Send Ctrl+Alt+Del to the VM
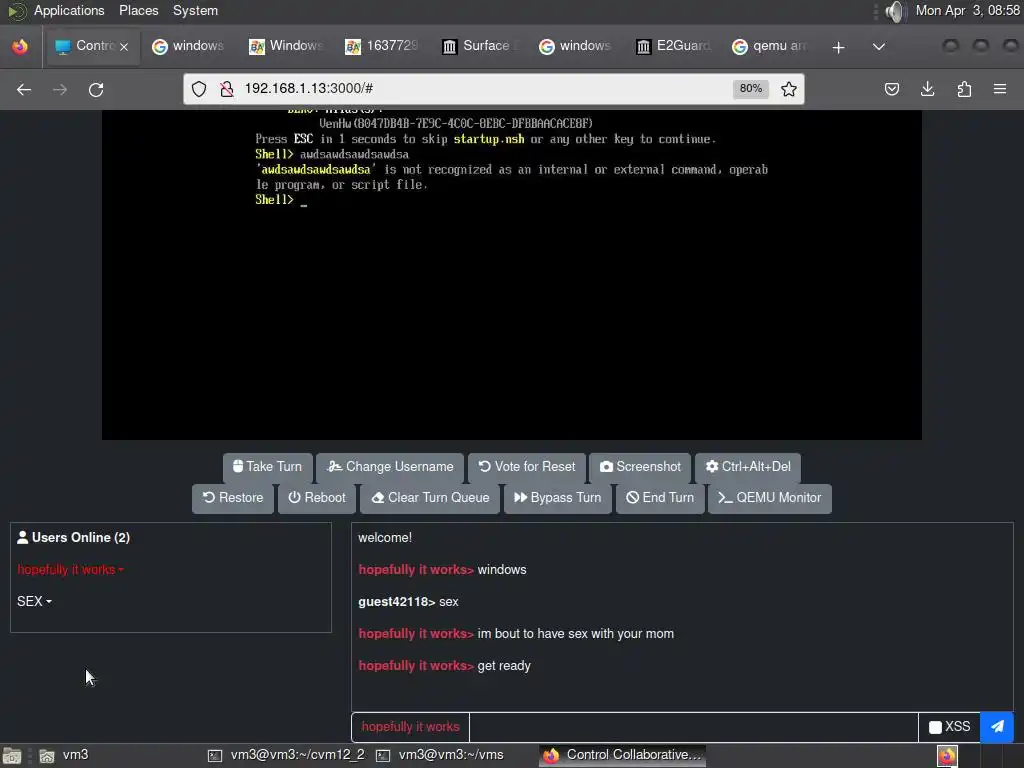Image resolution: width=1024 pixels, height=768 pixels. point(748,467)
